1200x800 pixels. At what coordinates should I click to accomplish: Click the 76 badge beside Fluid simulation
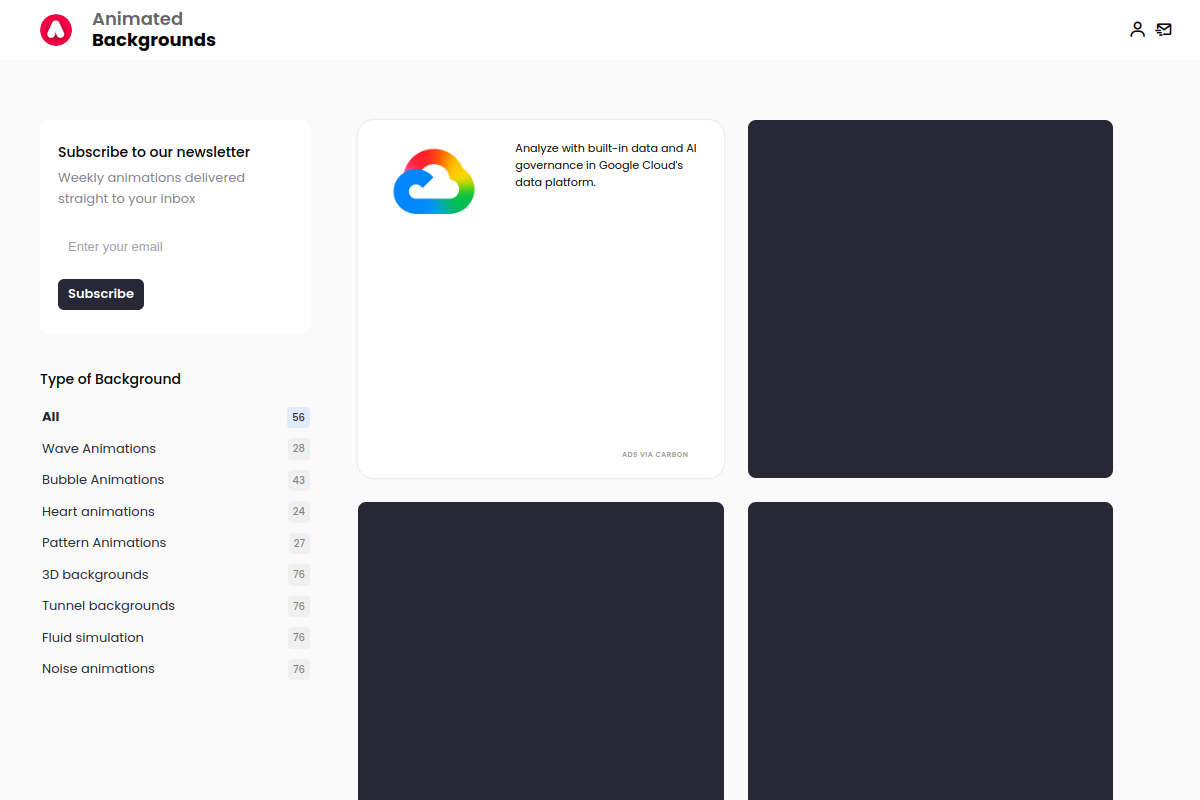tap(298, 638)
